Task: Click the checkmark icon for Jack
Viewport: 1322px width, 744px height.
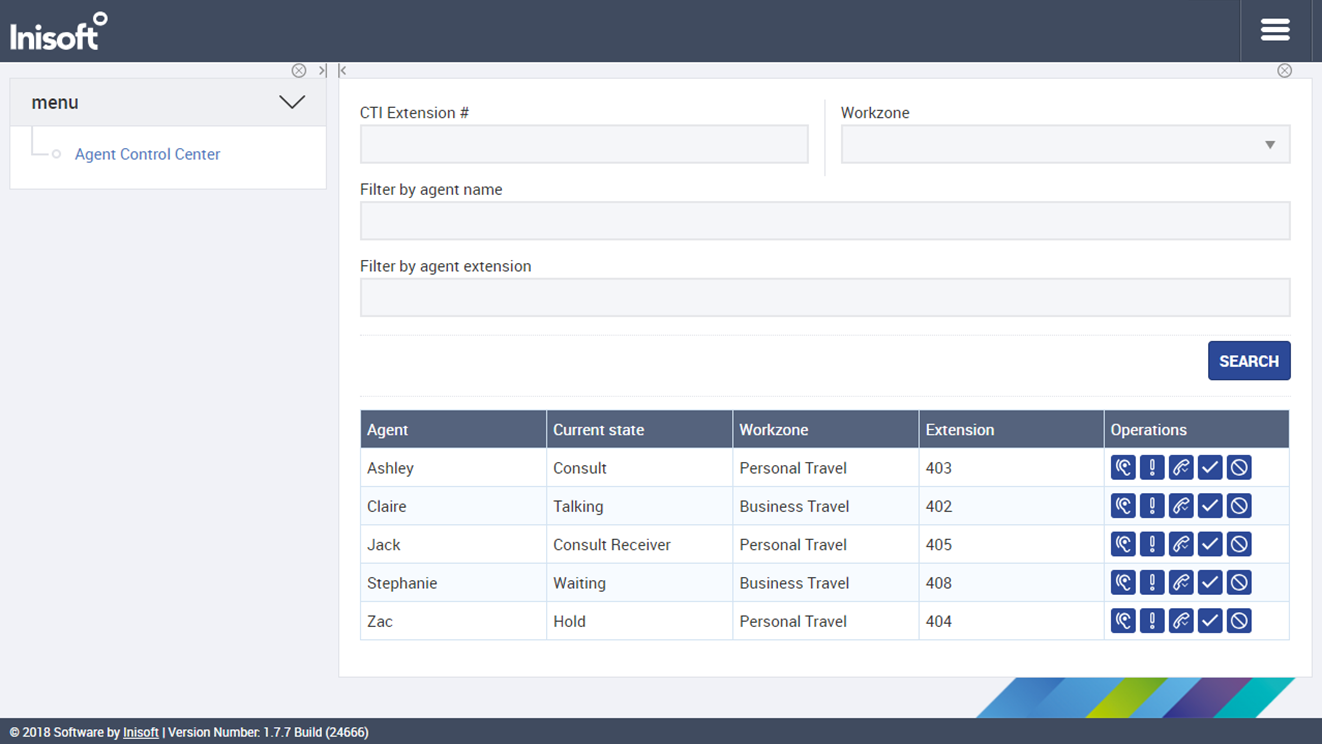Action: coord(1210,544)
